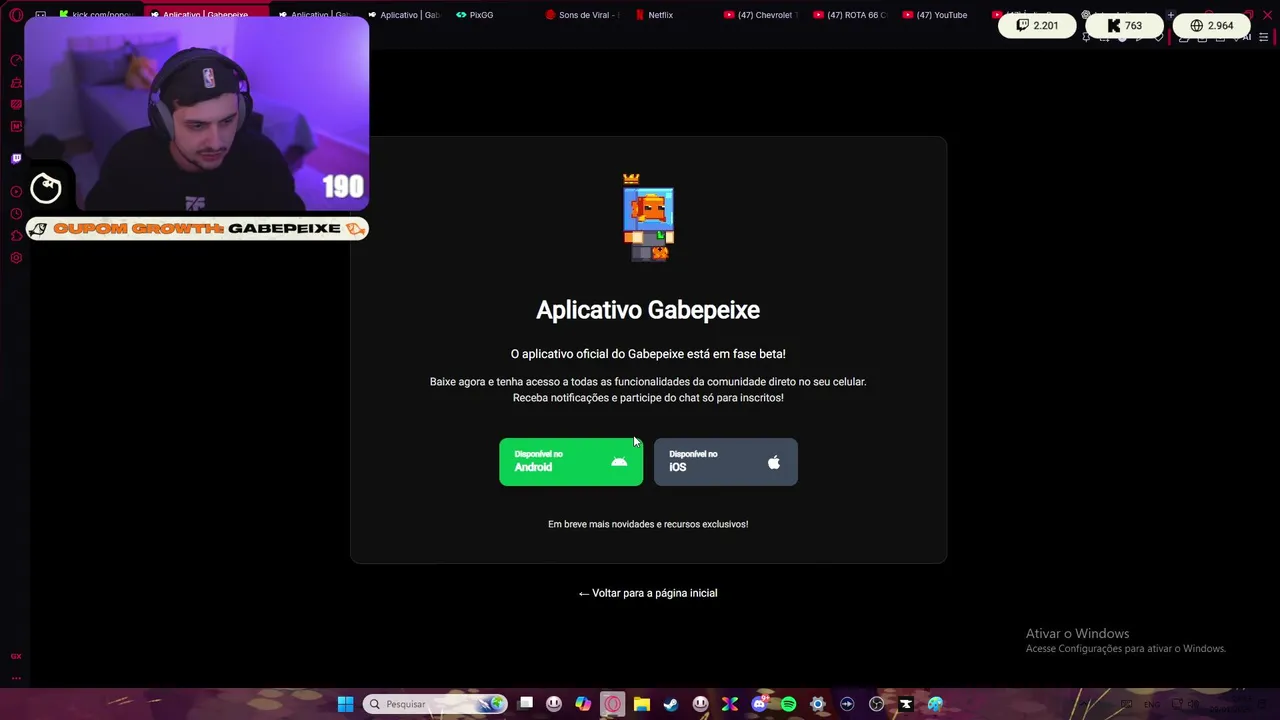Open Opera GX menu logo in the tab bar
This screenshot has height=720, width=1280.
coord(16,15)
